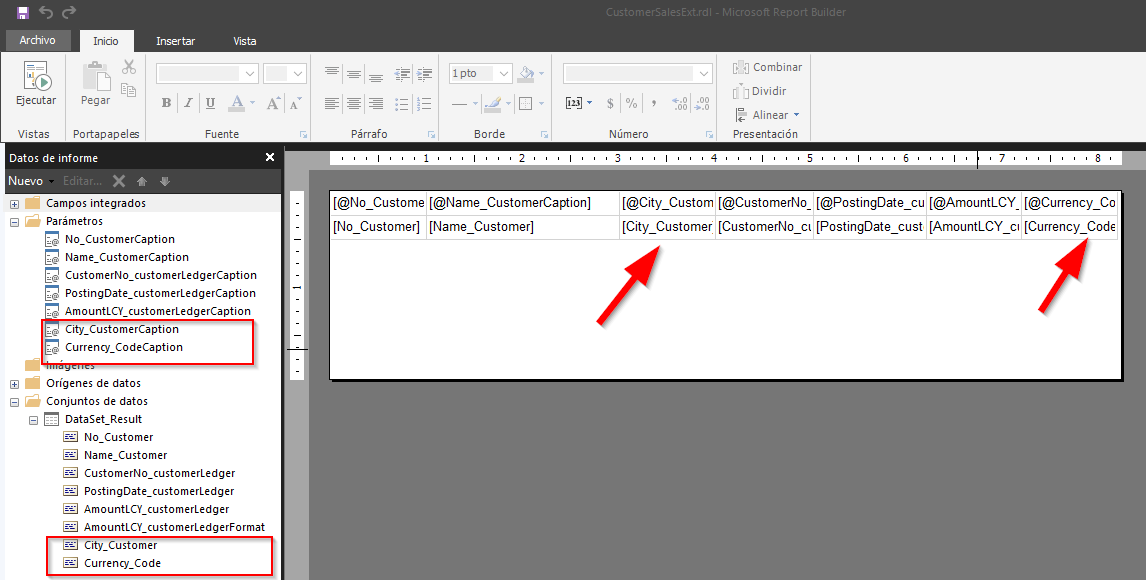Click the Save icon in title bar

(x=22, y=12)
